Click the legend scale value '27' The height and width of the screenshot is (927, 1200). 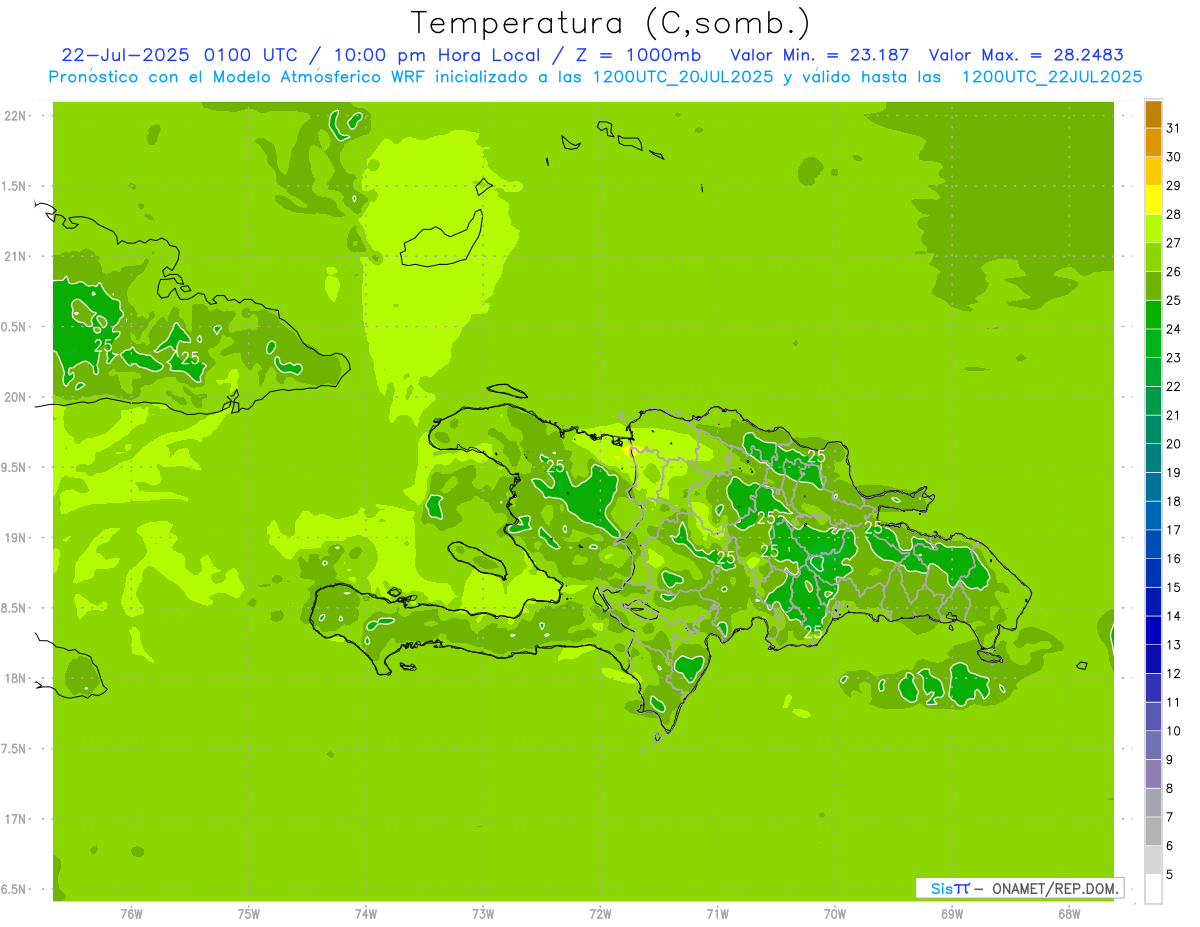1174,243
